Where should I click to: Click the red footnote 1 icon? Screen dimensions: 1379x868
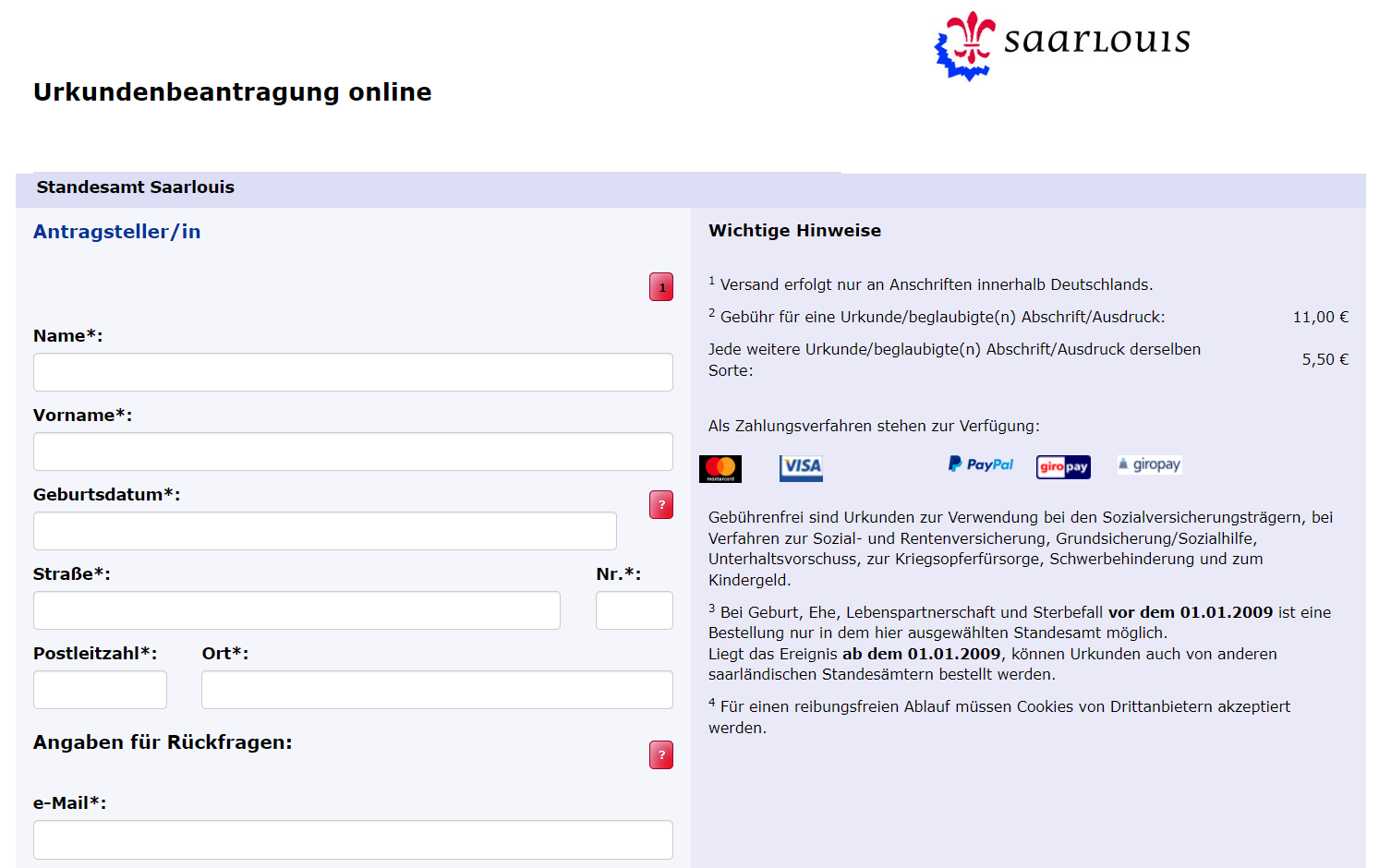point(661,287)
